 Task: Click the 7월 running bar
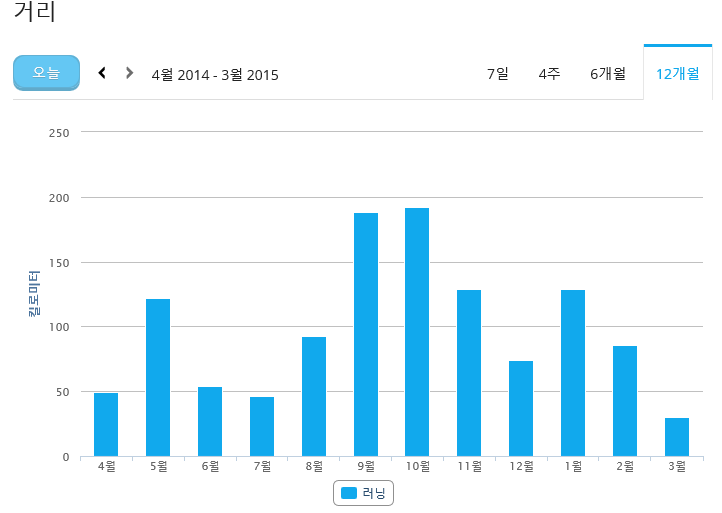tap(262, 426)
